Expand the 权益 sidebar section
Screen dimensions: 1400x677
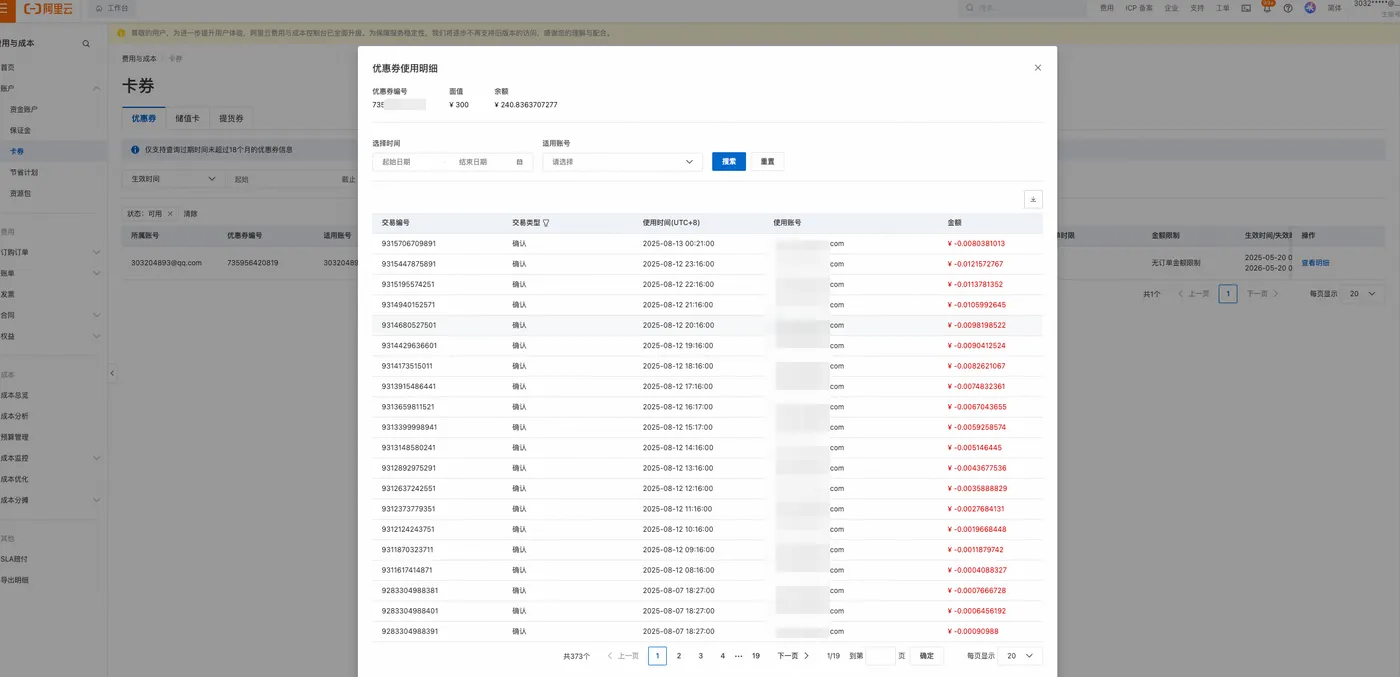(96, 336)
